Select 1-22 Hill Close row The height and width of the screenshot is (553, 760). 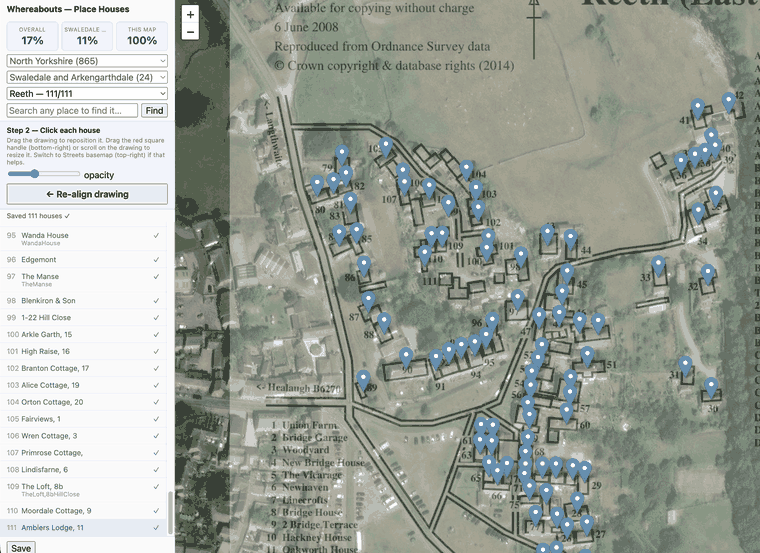point(83,317)
